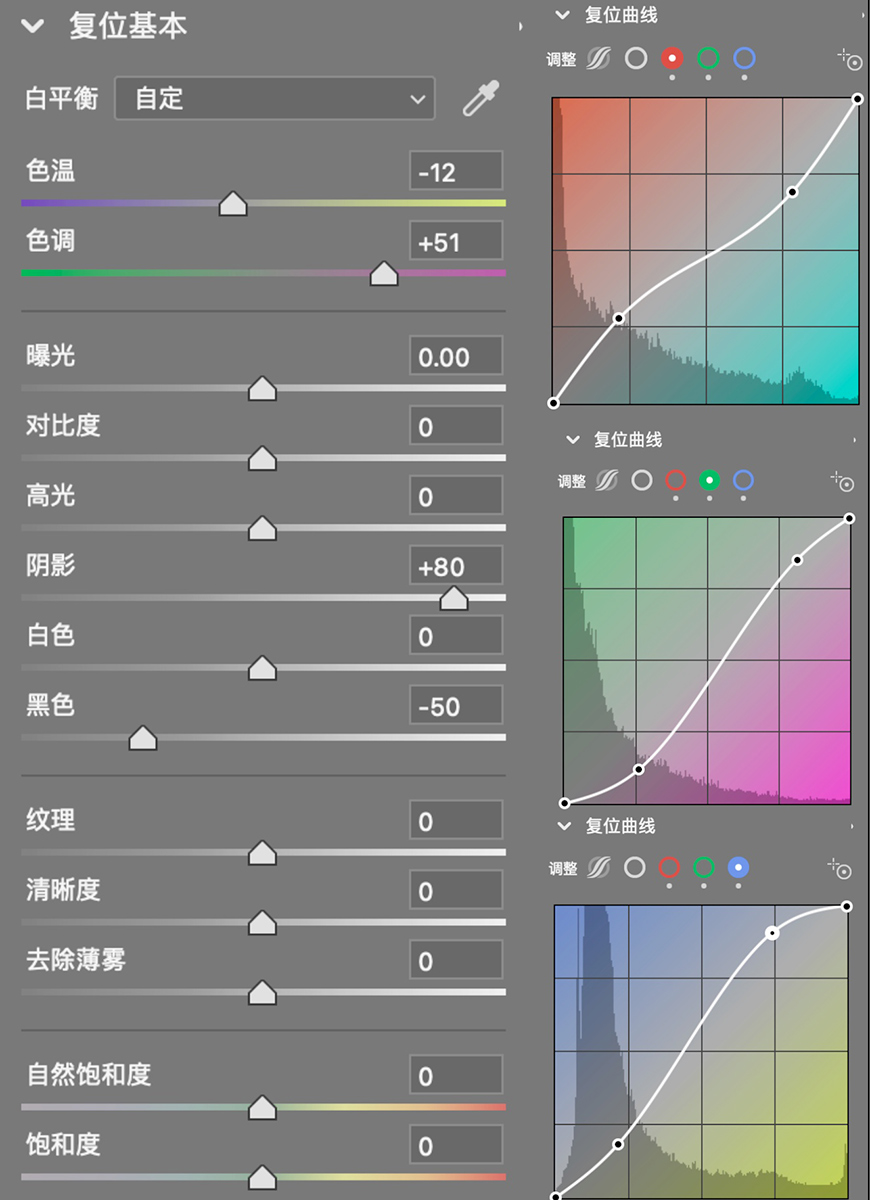Select point curve circle in bottom curves panel

(635, 869)
